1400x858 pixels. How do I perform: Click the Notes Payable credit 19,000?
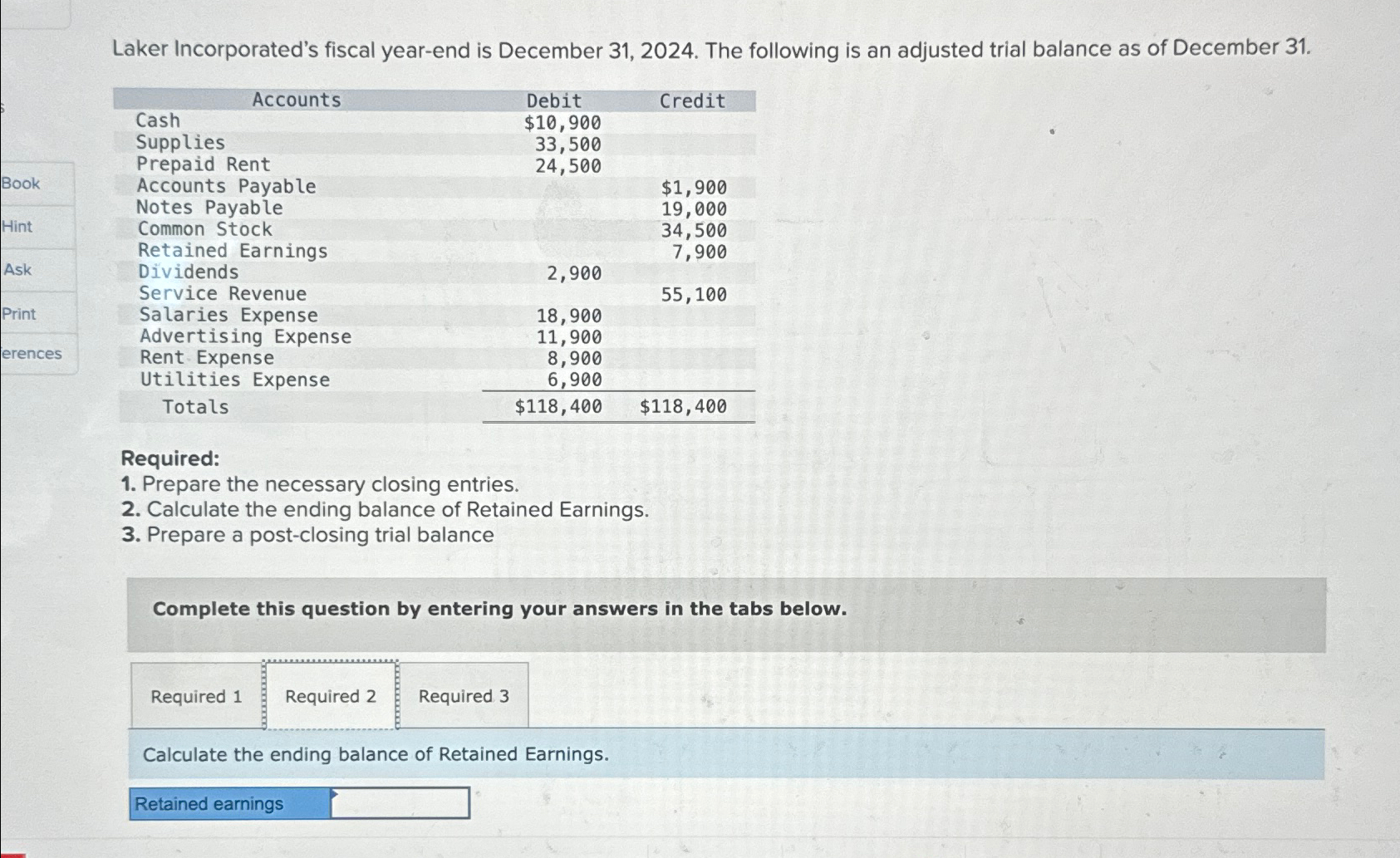694,209
